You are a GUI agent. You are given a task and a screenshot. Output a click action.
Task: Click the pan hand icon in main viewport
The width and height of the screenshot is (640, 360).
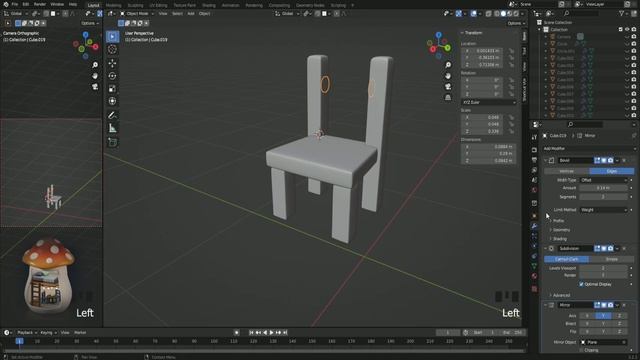(x=448, y=76)
